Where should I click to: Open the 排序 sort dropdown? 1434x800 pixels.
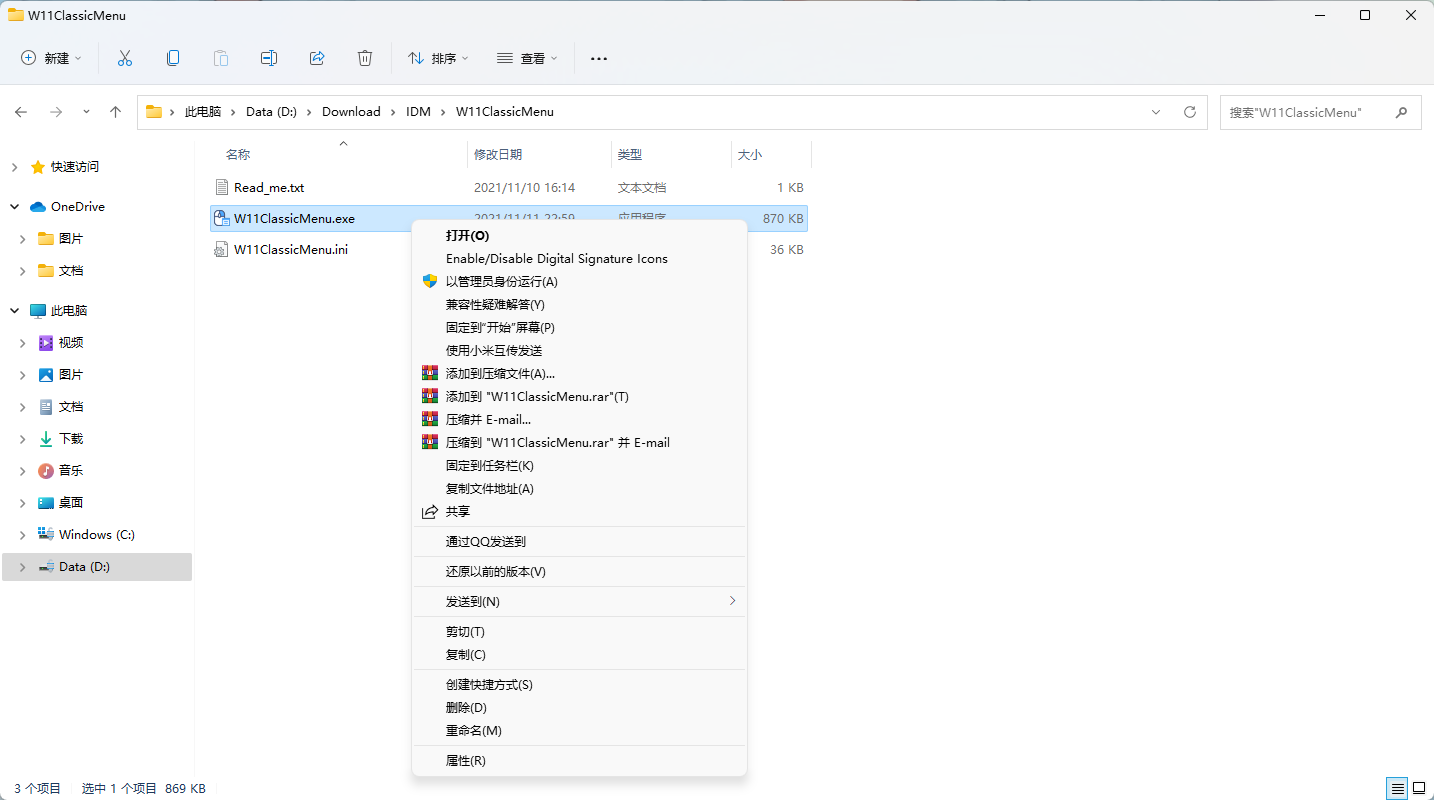point(438,58)
